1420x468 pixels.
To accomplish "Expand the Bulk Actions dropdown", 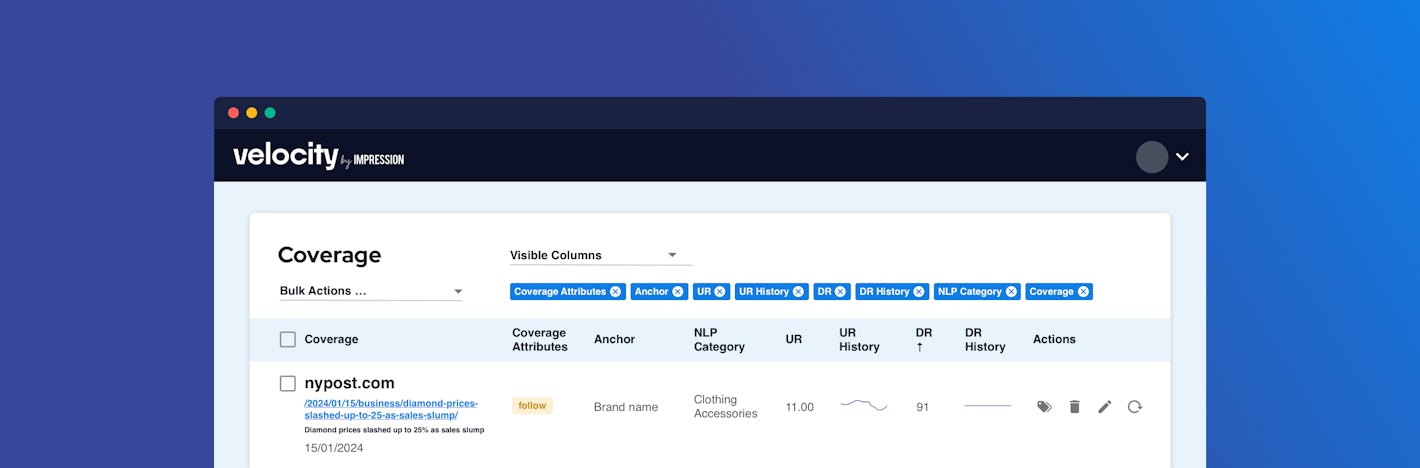I will point(370,291).
